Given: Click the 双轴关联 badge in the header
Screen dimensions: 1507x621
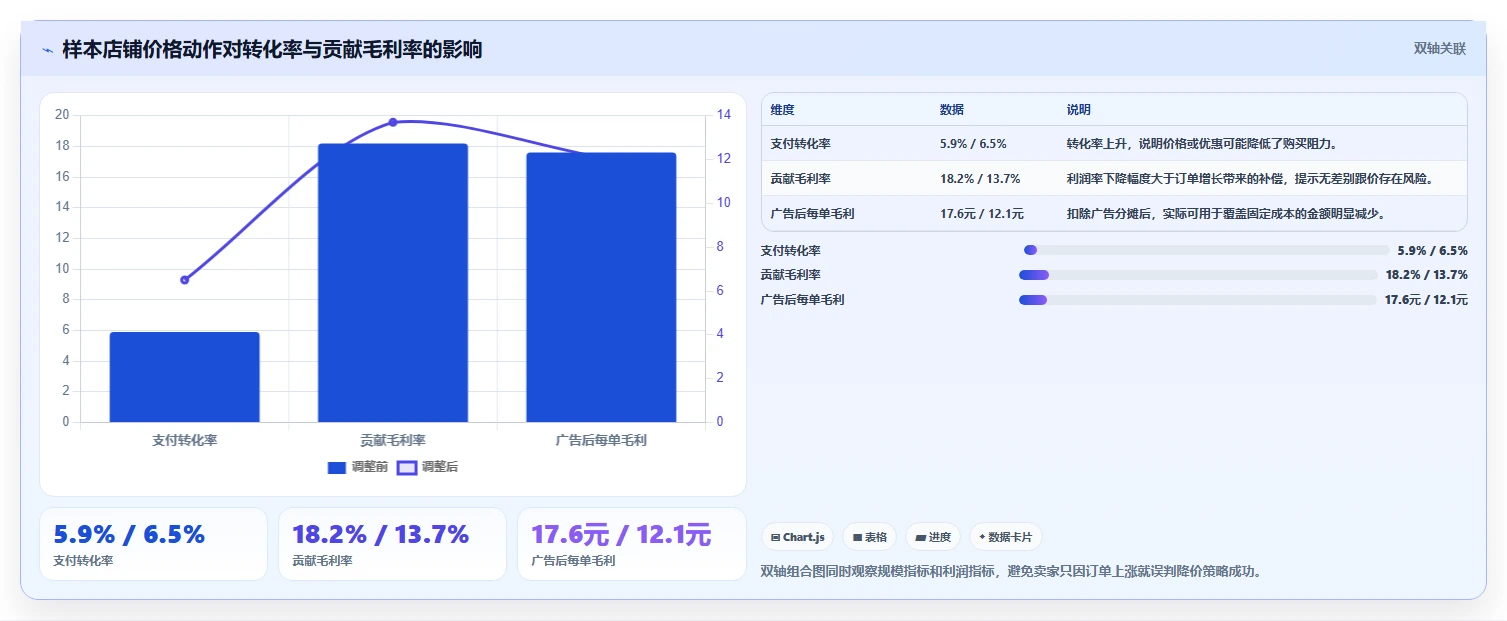Looking at the screenshot, I should point(1440,48).
